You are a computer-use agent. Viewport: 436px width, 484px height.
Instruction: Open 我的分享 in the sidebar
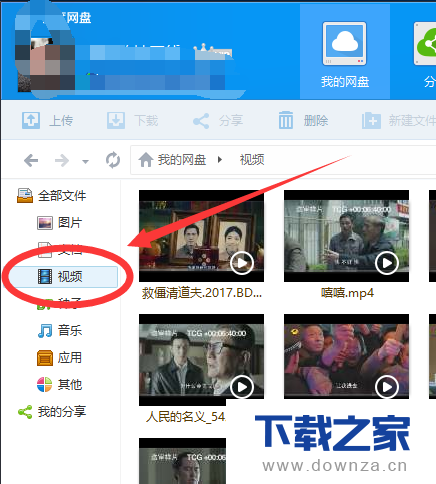52,412
